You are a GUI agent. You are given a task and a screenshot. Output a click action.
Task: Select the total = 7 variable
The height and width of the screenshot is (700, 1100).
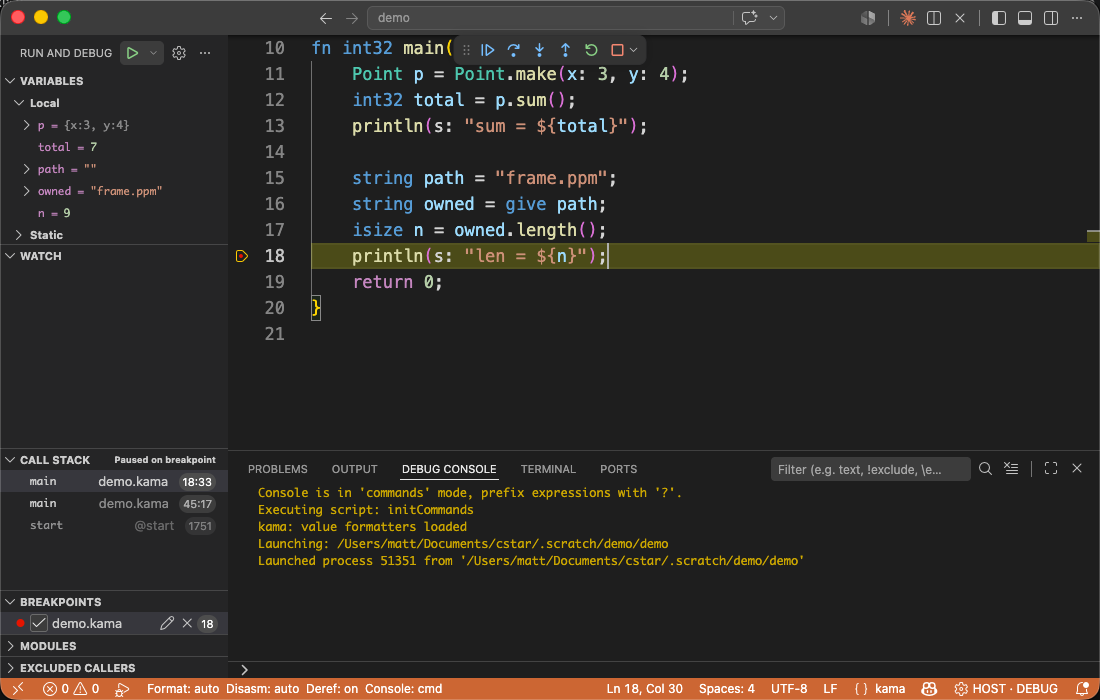tap(114, 147)
